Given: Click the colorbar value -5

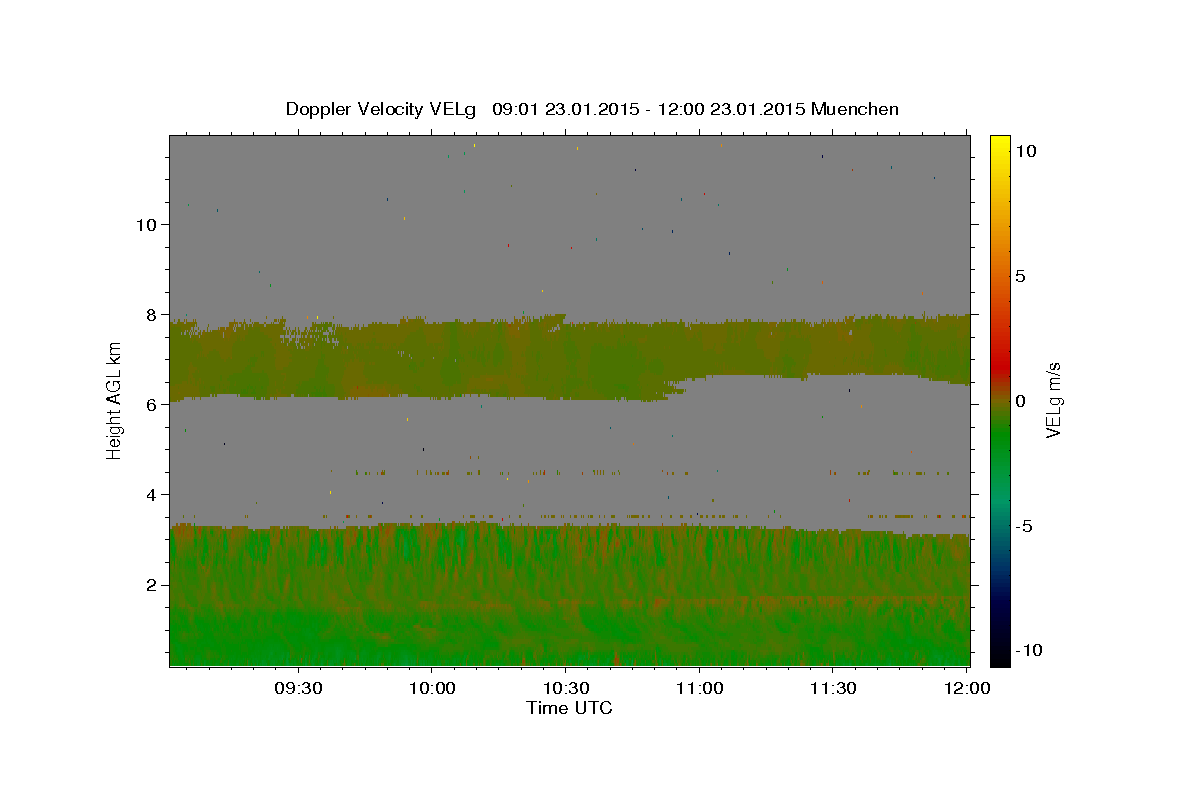Looking at the screenshot, I should pyautogui.click(x=1023, y=526).
